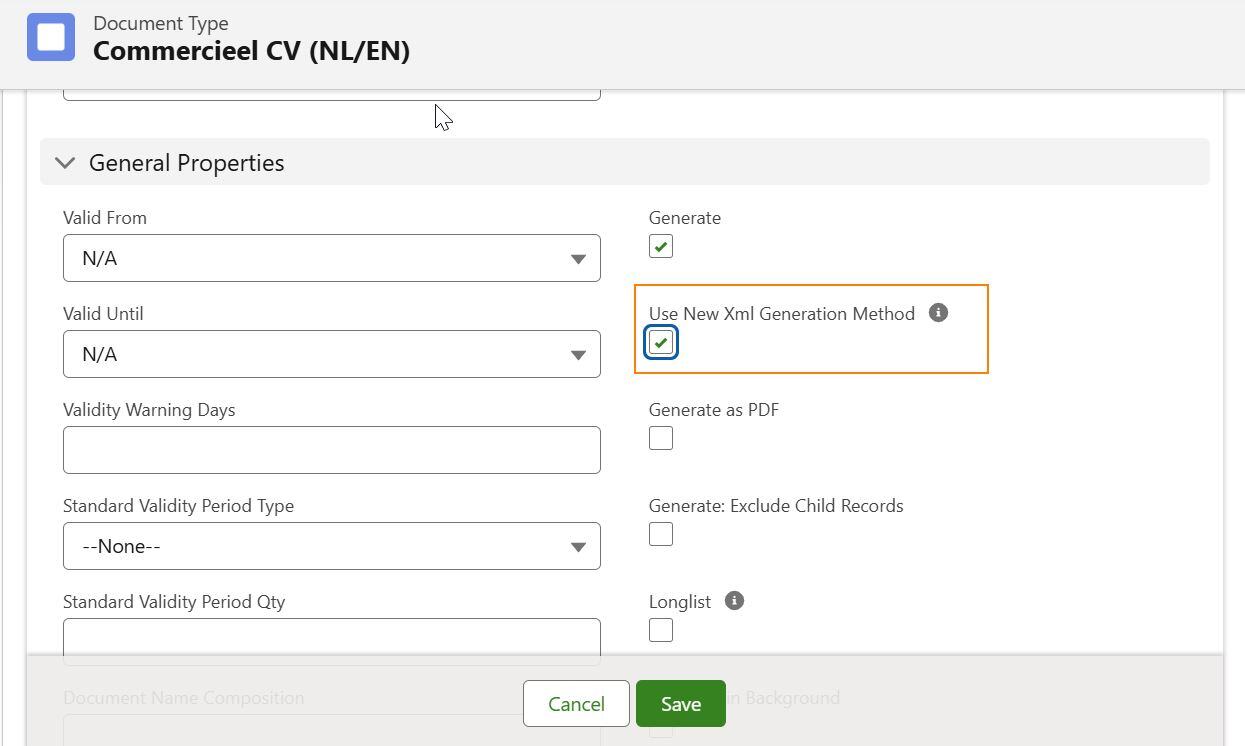
Task: Click the Validity Warning Days field
Action: click(x=331, y=450)
